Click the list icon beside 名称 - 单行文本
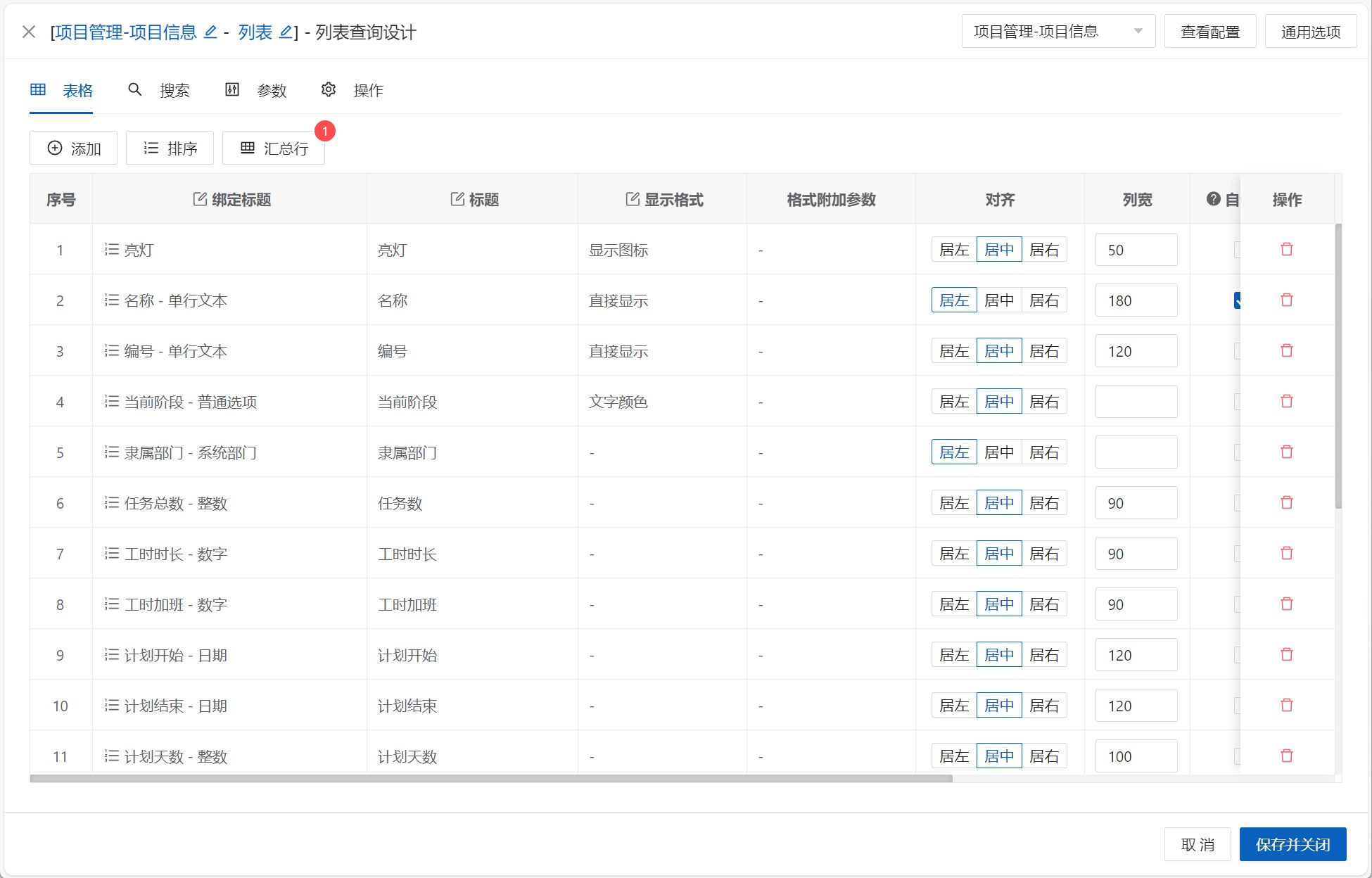The image size is (1372, 878). pyautogui.click(x=111, y=300)
